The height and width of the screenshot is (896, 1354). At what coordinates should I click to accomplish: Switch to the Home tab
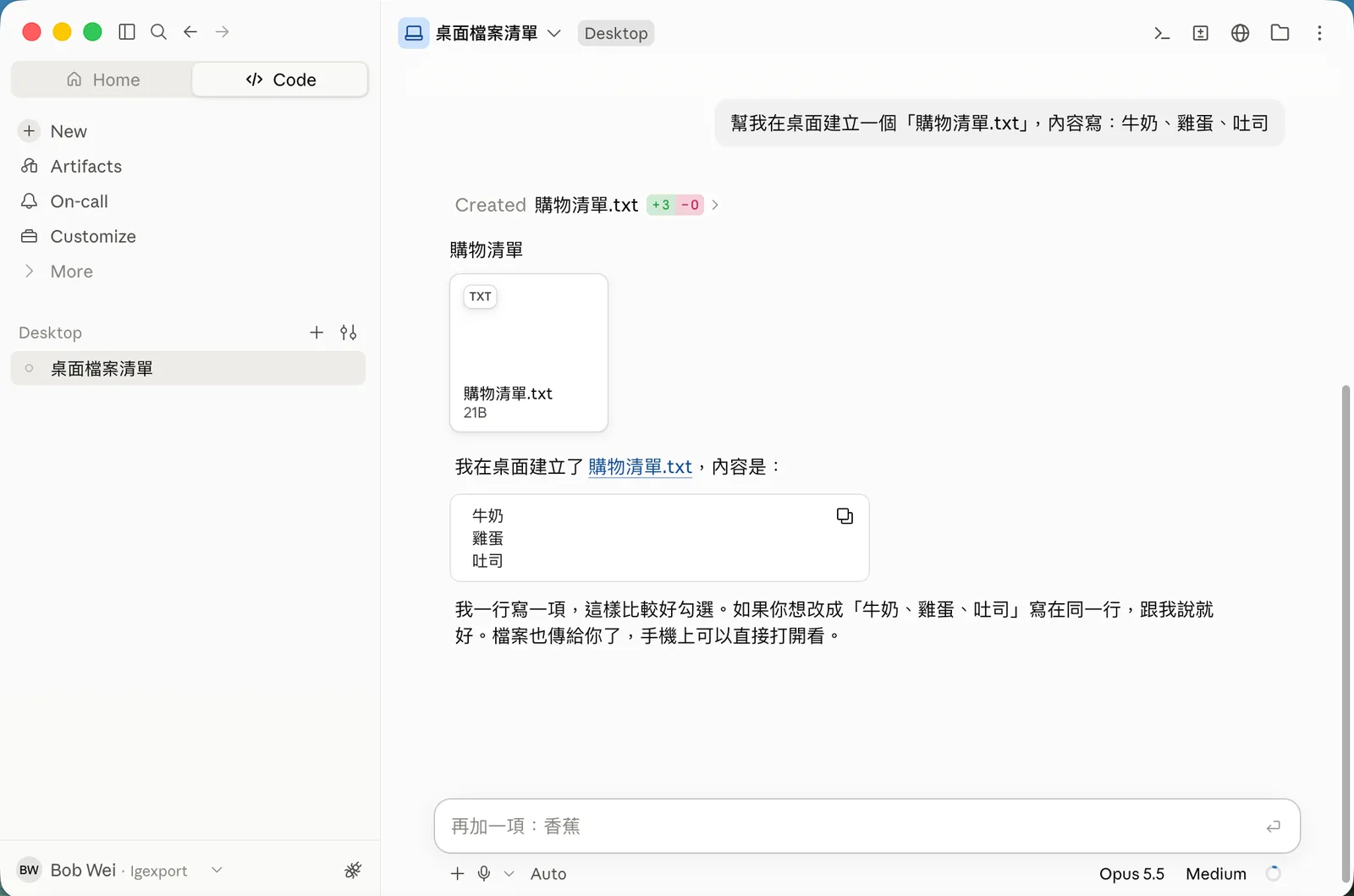click(102, 80)
